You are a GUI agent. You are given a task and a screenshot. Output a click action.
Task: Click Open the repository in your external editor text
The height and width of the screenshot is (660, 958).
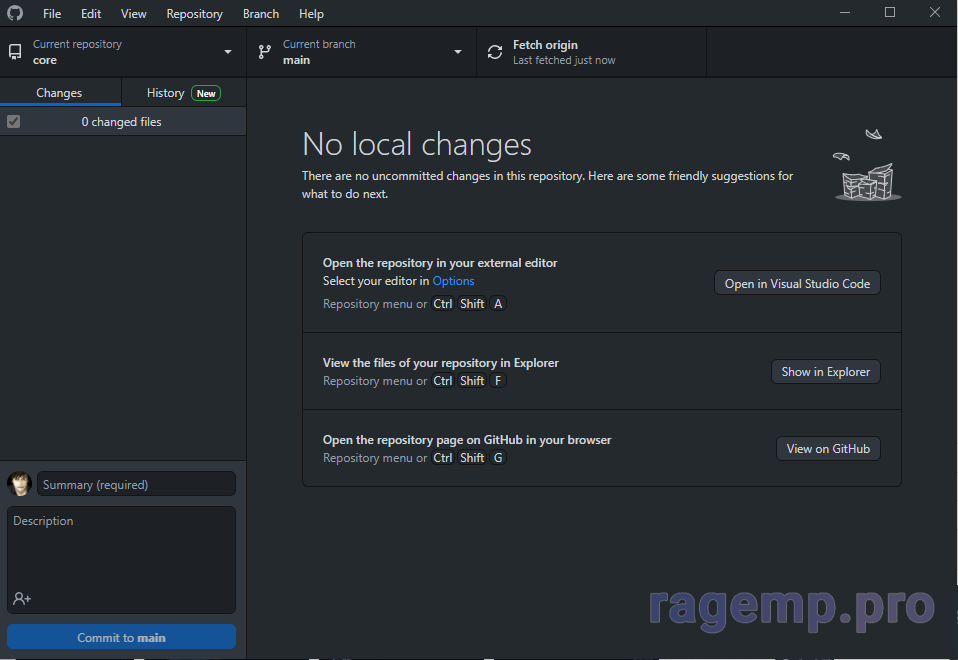point(440,263)
